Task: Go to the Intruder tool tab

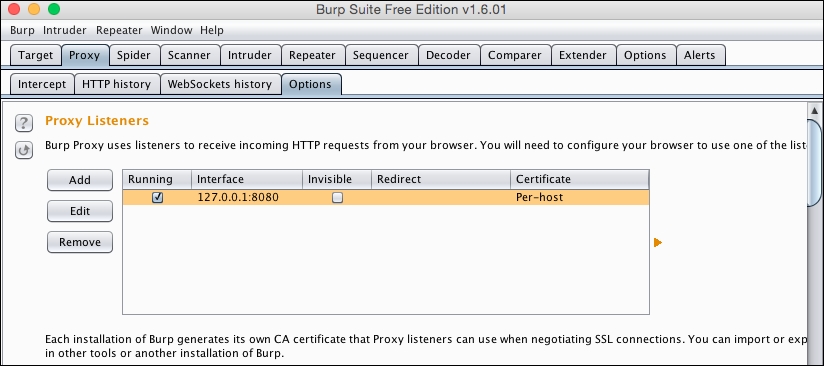Action: pyautogui.click(x=250, y=55)
